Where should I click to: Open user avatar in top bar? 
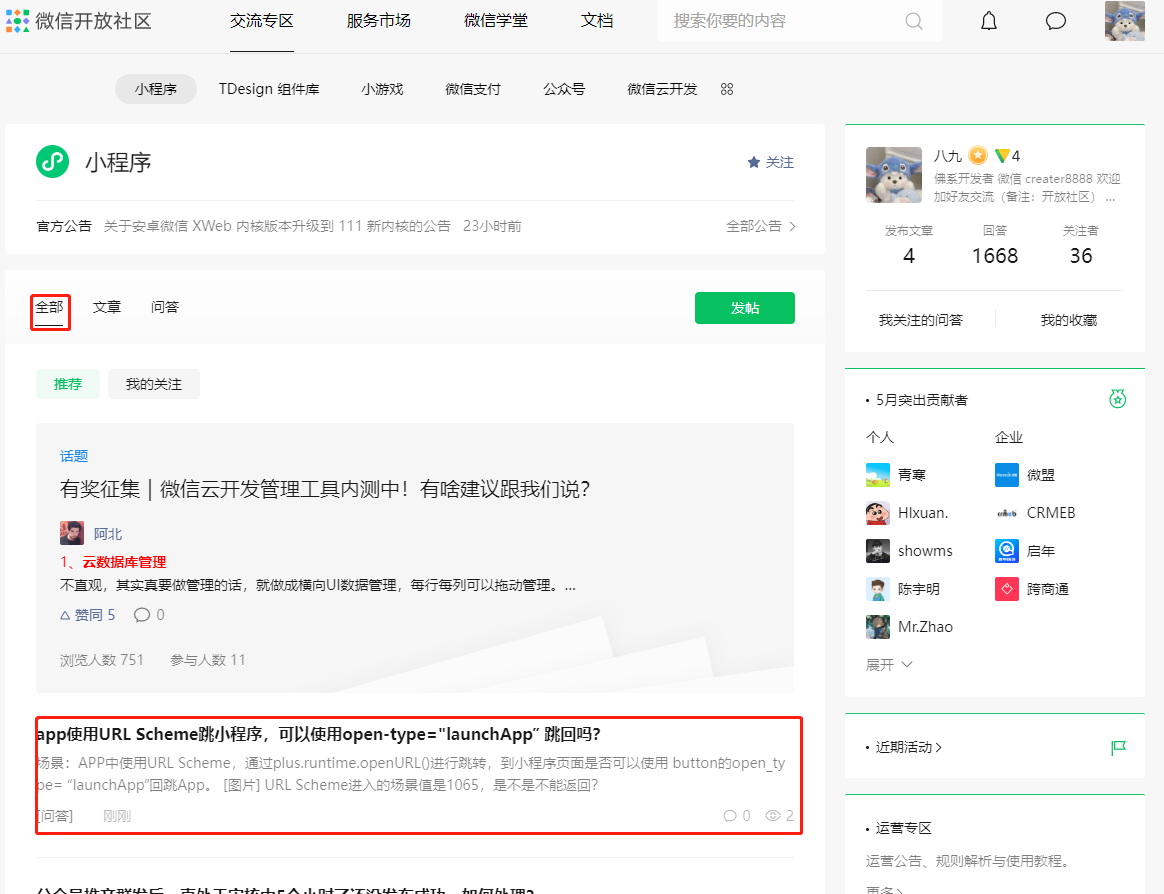tap(1125, 21)
